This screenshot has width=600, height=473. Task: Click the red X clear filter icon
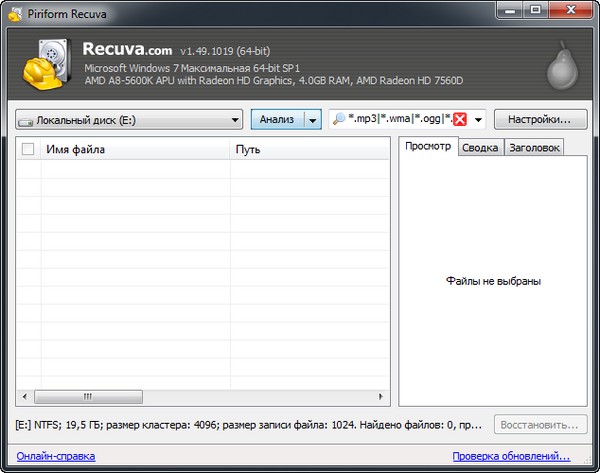tap(459, 120)
